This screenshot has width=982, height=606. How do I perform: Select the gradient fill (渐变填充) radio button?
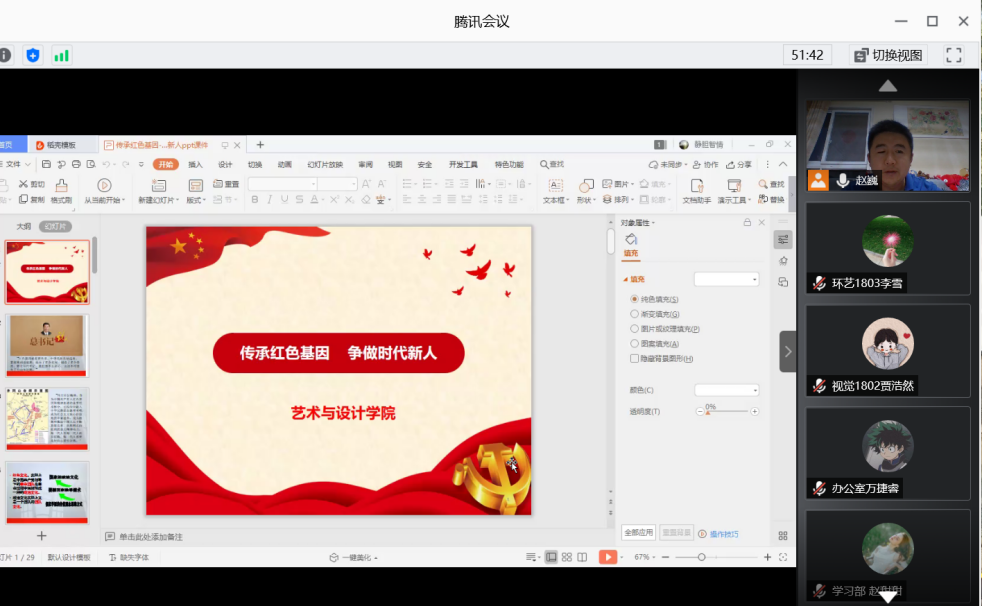click(x=634, y=314)
